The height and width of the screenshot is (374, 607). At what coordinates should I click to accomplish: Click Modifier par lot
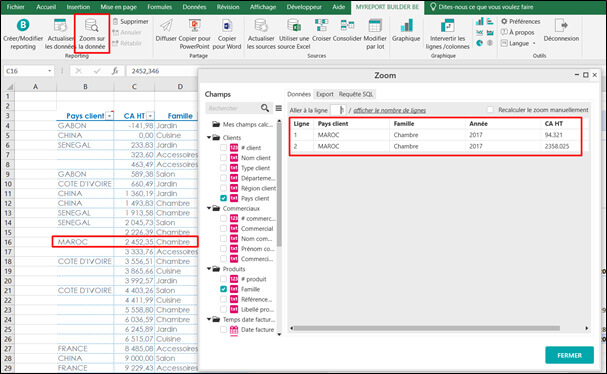pyautogui.click(x=375, y=34)
